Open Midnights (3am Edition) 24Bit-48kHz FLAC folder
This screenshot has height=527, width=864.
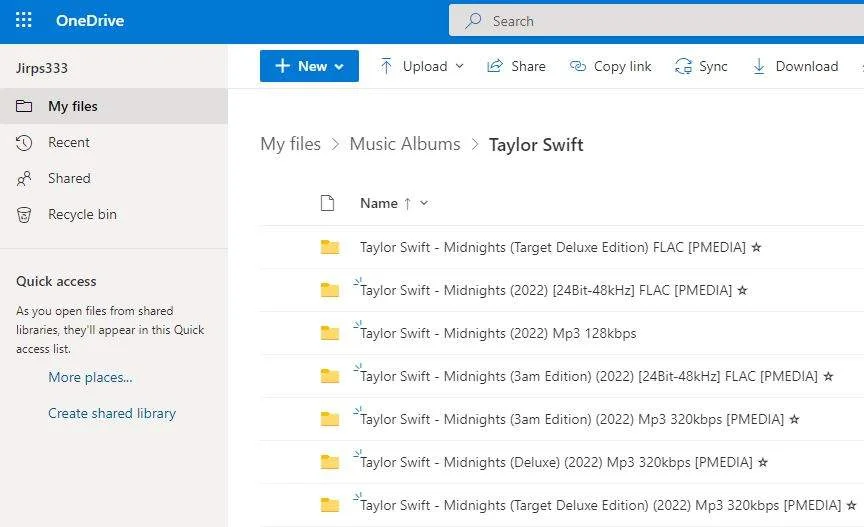pos(589,377)
